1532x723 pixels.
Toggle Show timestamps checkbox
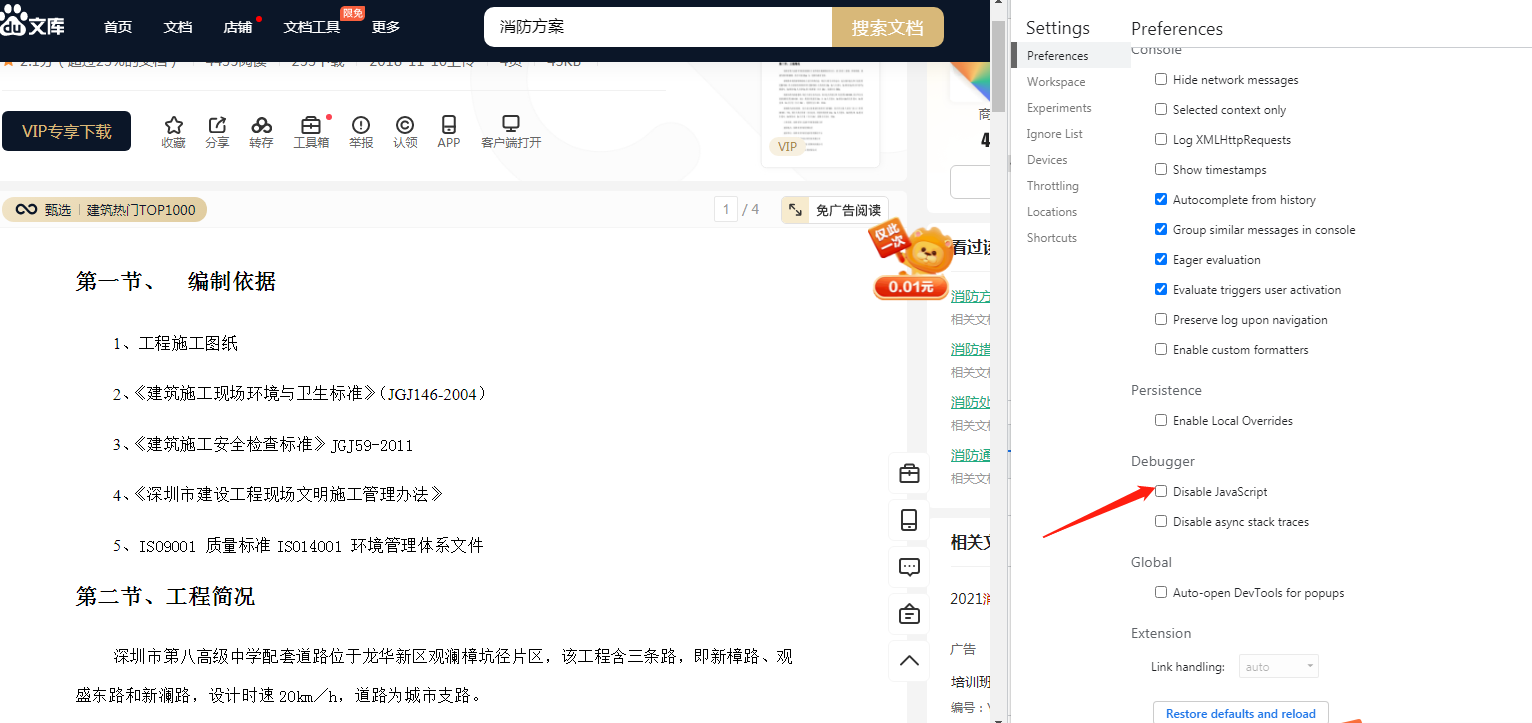coord(1161,169)
